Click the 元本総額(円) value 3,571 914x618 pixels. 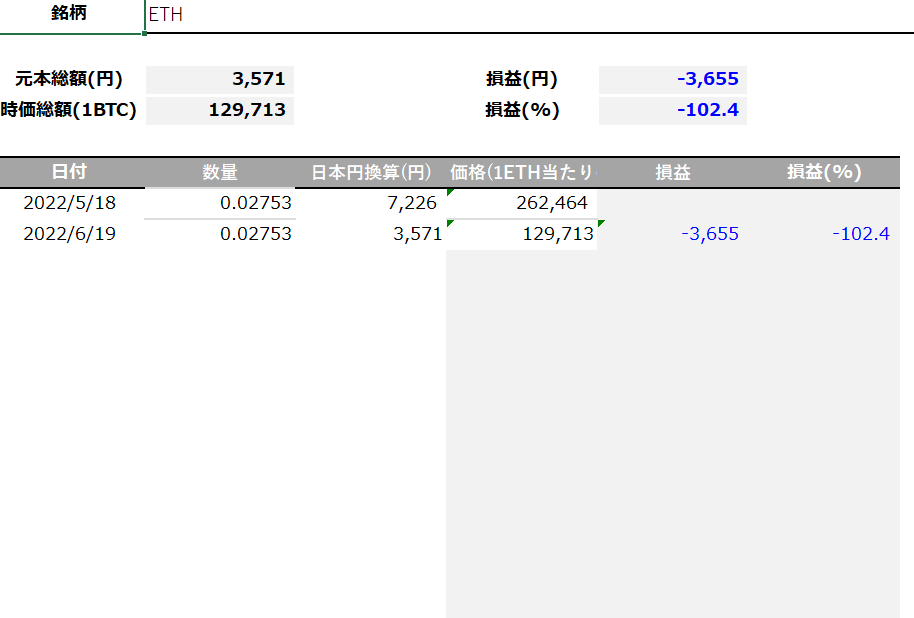pos(220,80)
